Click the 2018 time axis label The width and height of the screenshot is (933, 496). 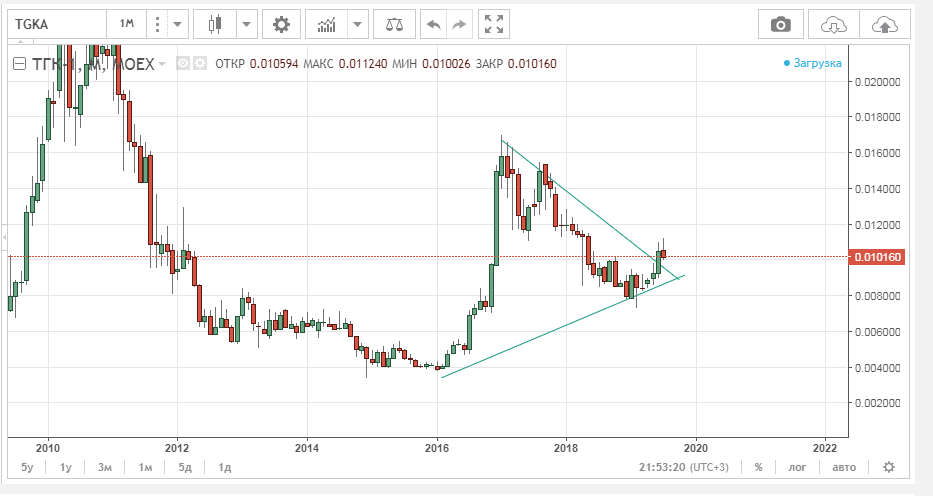(566, 447)
